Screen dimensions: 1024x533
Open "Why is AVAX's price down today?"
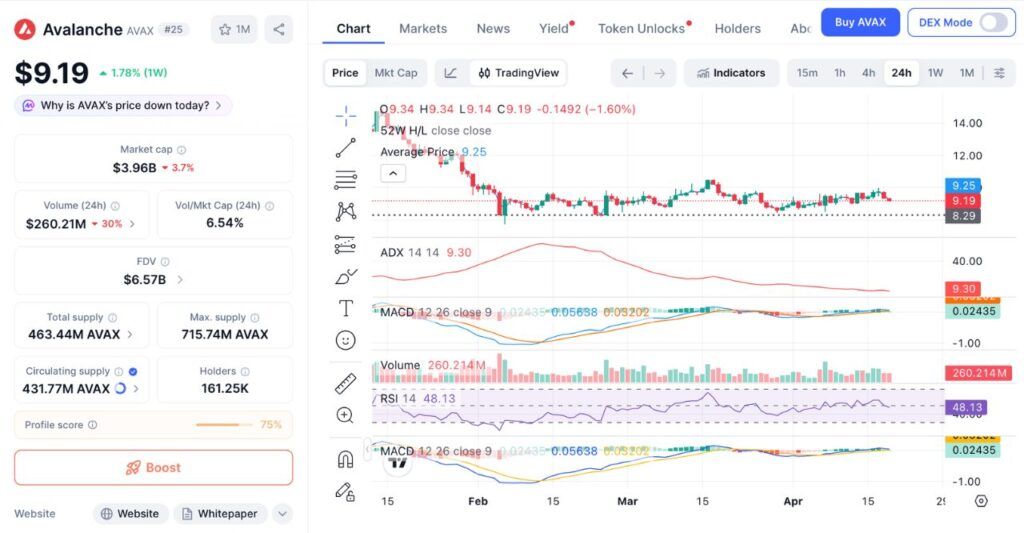coord(124,105)
